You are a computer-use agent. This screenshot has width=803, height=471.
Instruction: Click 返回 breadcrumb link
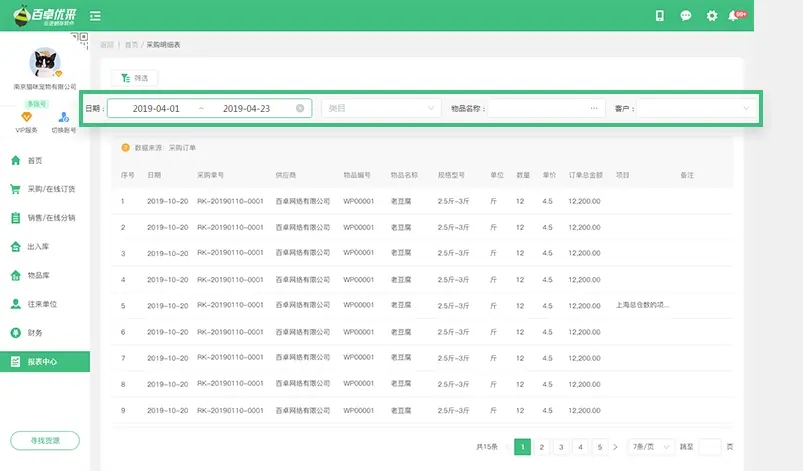click(107, 45)
